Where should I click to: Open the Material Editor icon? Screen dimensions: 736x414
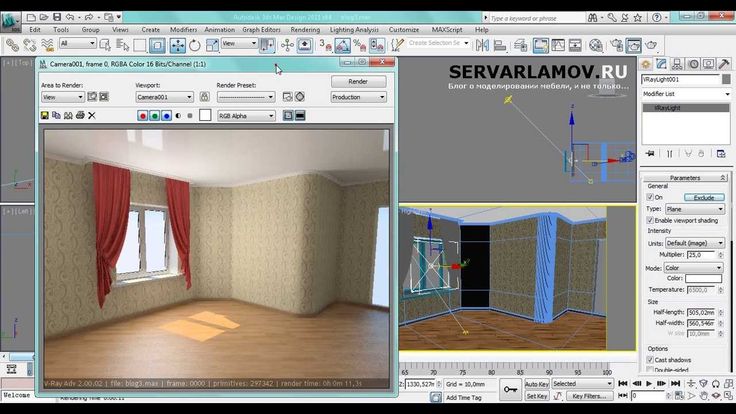click(596, 45)
